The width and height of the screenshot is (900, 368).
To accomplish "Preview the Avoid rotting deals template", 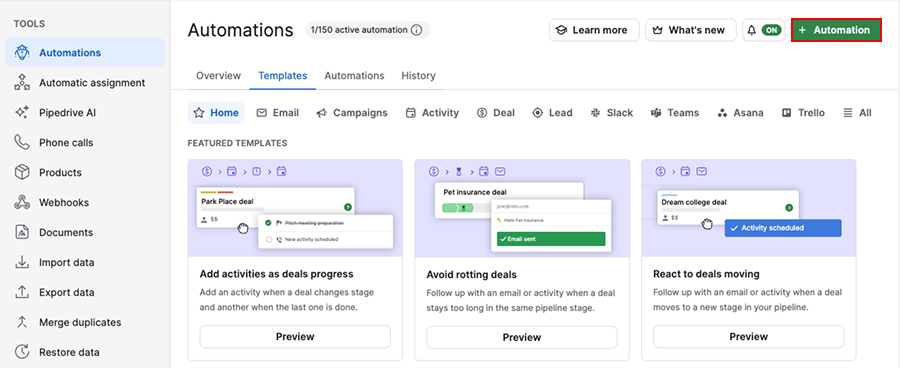I will point(522,337).
